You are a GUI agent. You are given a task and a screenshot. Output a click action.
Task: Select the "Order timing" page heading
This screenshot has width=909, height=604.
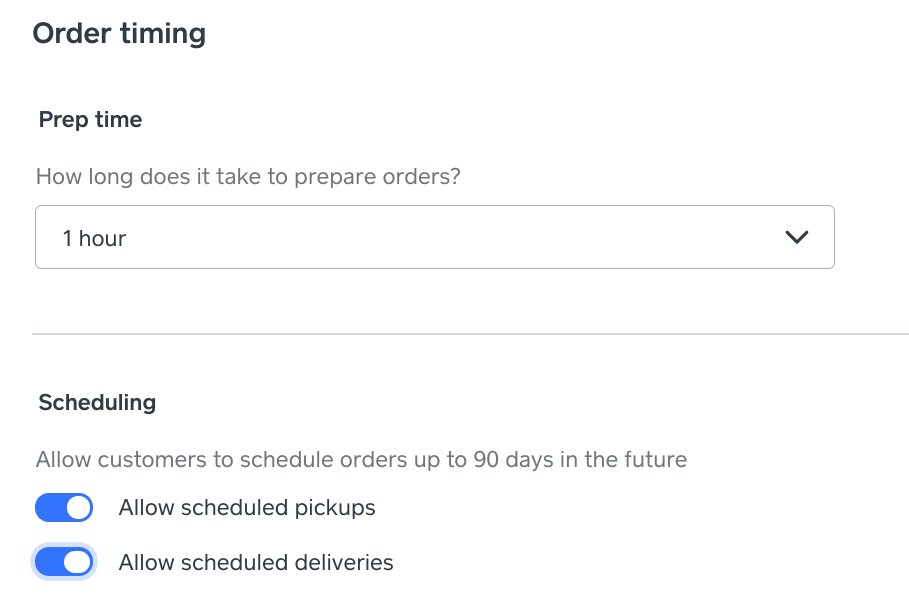(x=119, y=34)
